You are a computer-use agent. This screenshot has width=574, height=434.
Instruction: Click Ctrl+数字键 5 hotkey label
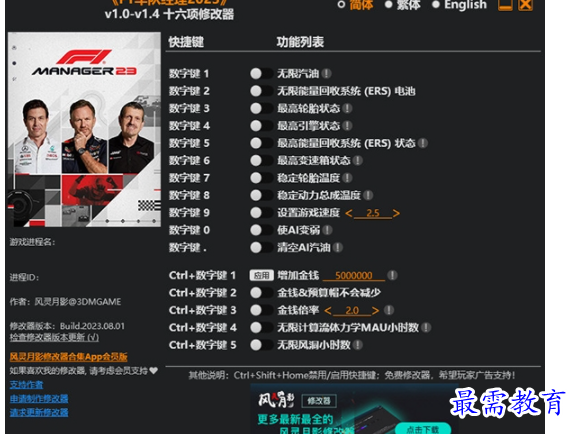click(202, 345)
